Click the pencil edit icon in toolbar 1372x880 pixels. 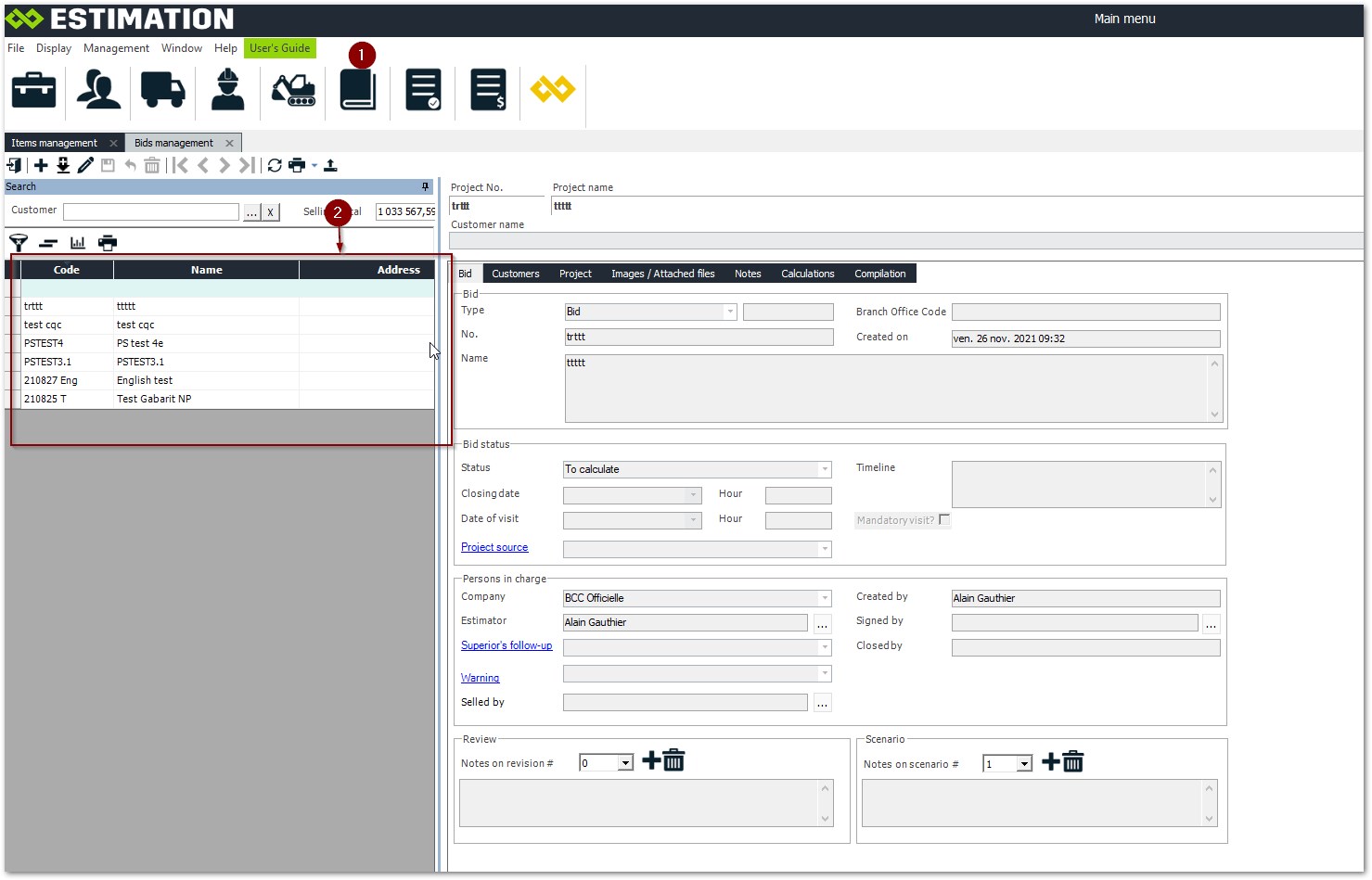pos(85,166)
